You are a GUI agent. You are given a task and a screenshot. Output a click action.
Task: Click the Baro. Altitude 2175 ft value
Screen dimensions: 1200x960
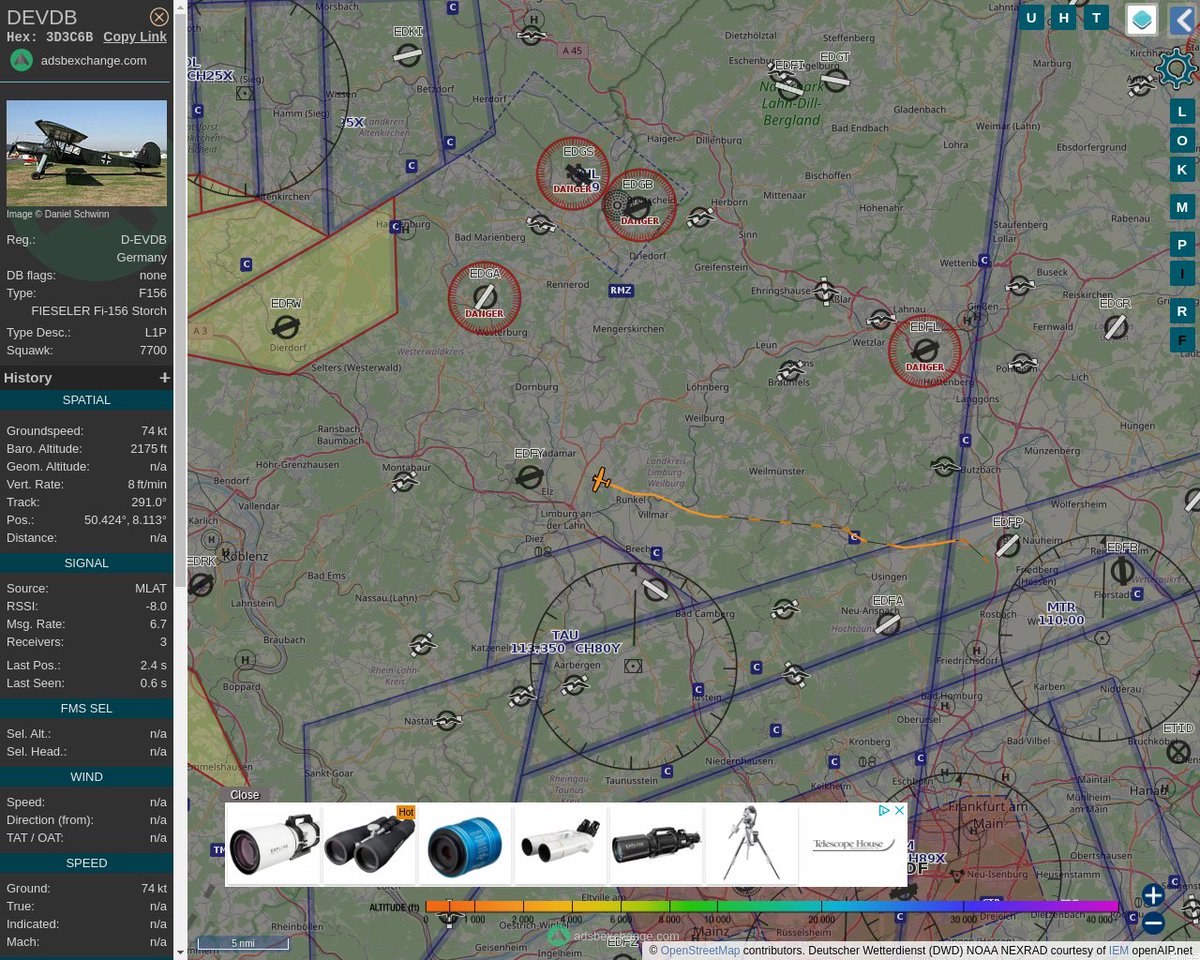149,448
